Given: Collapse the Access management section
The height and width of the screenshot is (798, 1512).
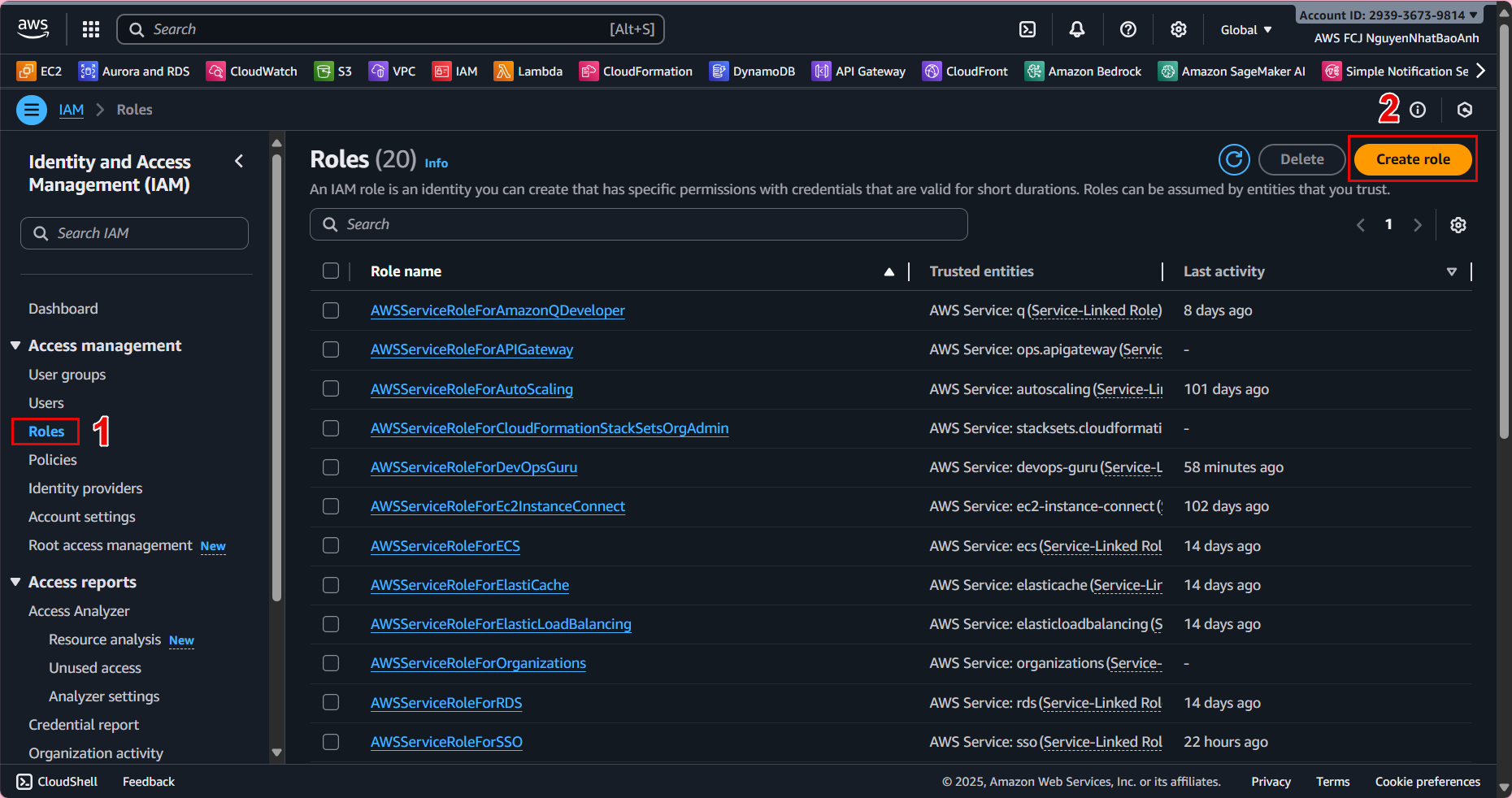Looking at the screenshot, I should (x=15, y=345).
